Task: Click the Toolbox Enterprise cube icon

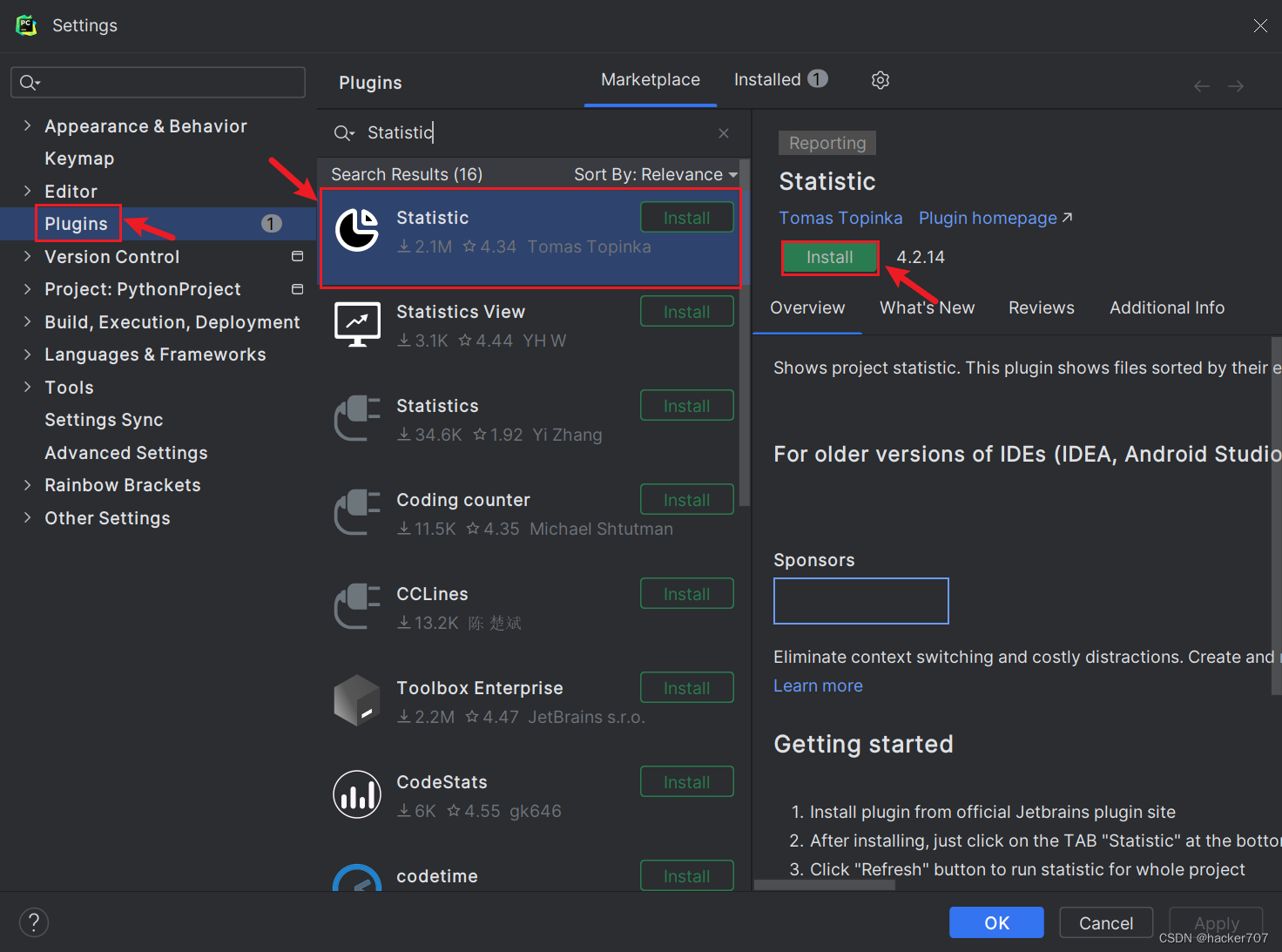Action: click(x=357, y=700)
